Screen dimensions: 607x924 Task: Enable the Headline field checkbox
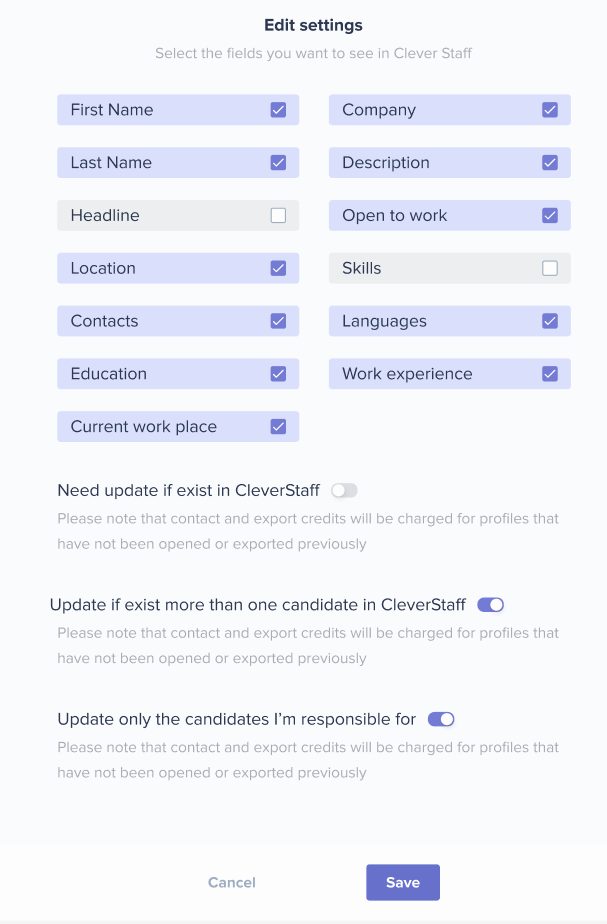(278, 215)
